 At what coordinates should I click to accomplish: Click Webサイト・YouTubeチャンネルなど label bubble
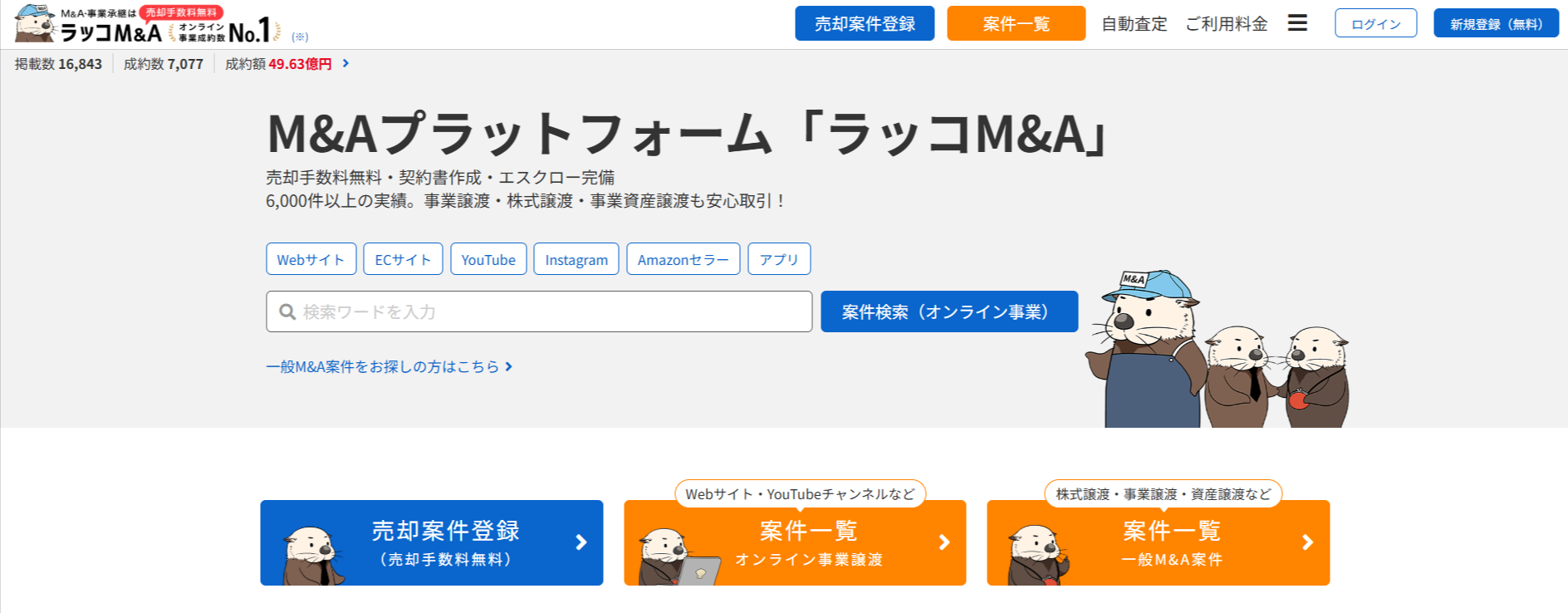[x=800, y=494]
